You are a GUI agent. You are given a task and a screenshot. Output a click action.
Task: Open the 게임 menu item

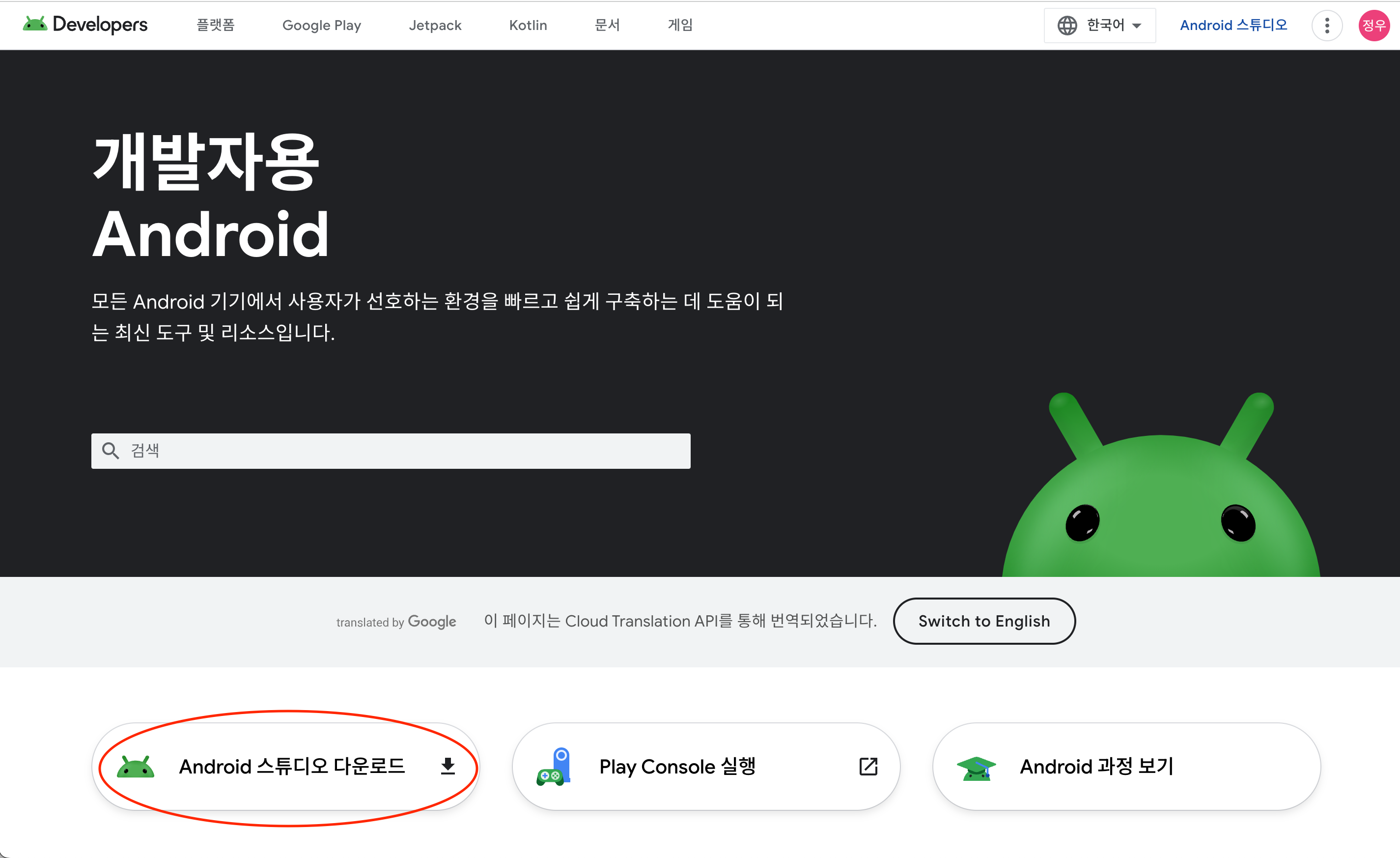[x=679, y=25]
